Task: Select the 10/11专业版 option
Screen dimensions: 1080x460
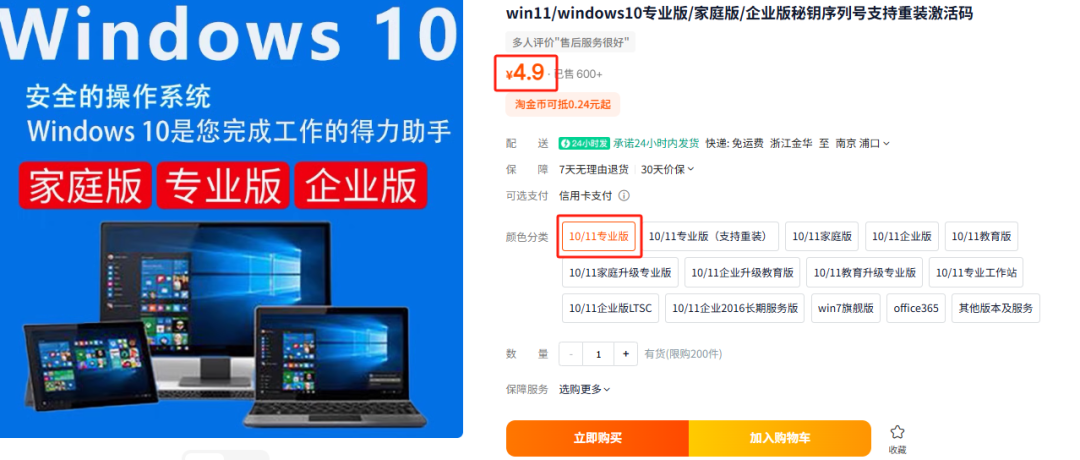Action: click(x=599, y=236)
